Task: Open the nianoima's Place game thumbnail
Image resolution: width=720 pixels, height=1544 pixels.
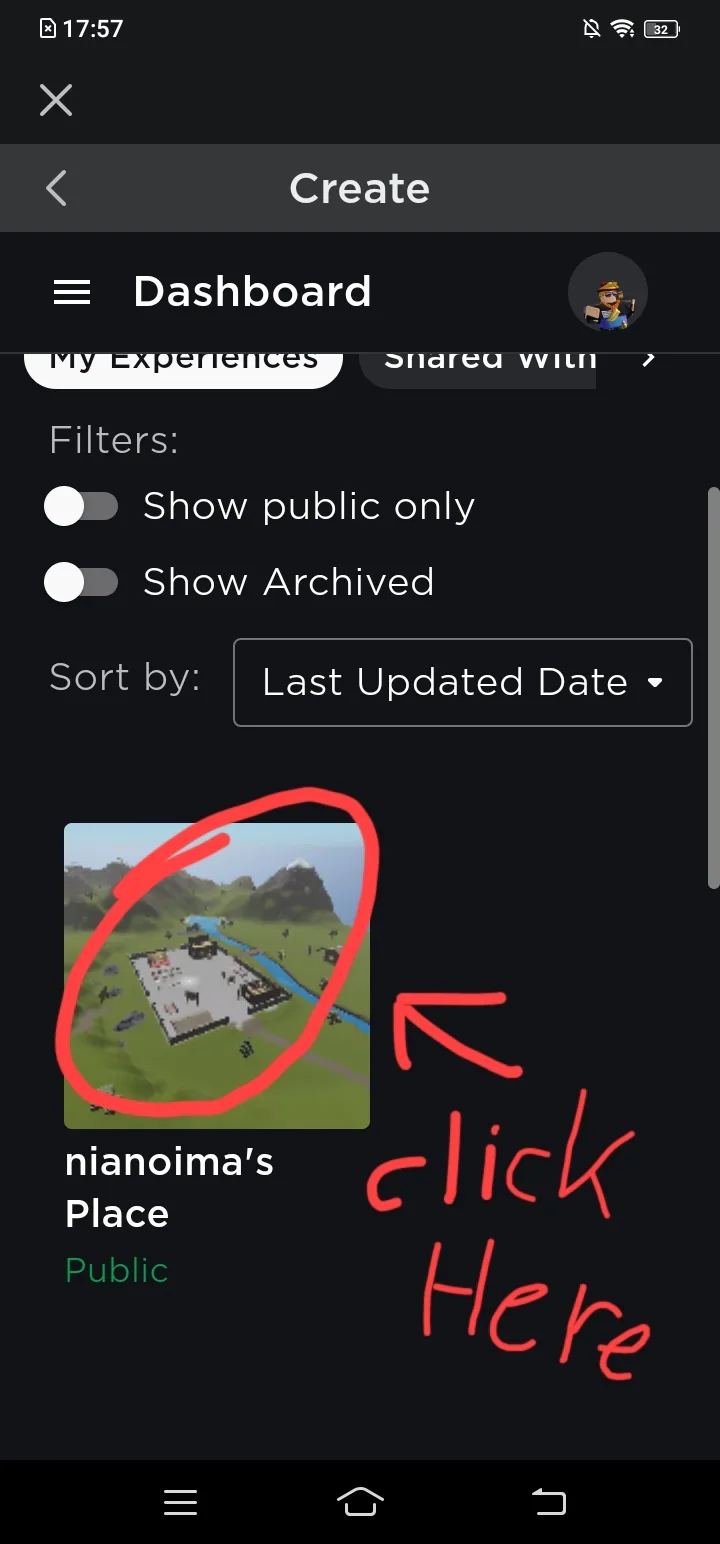Action: [x=217, y=976]
